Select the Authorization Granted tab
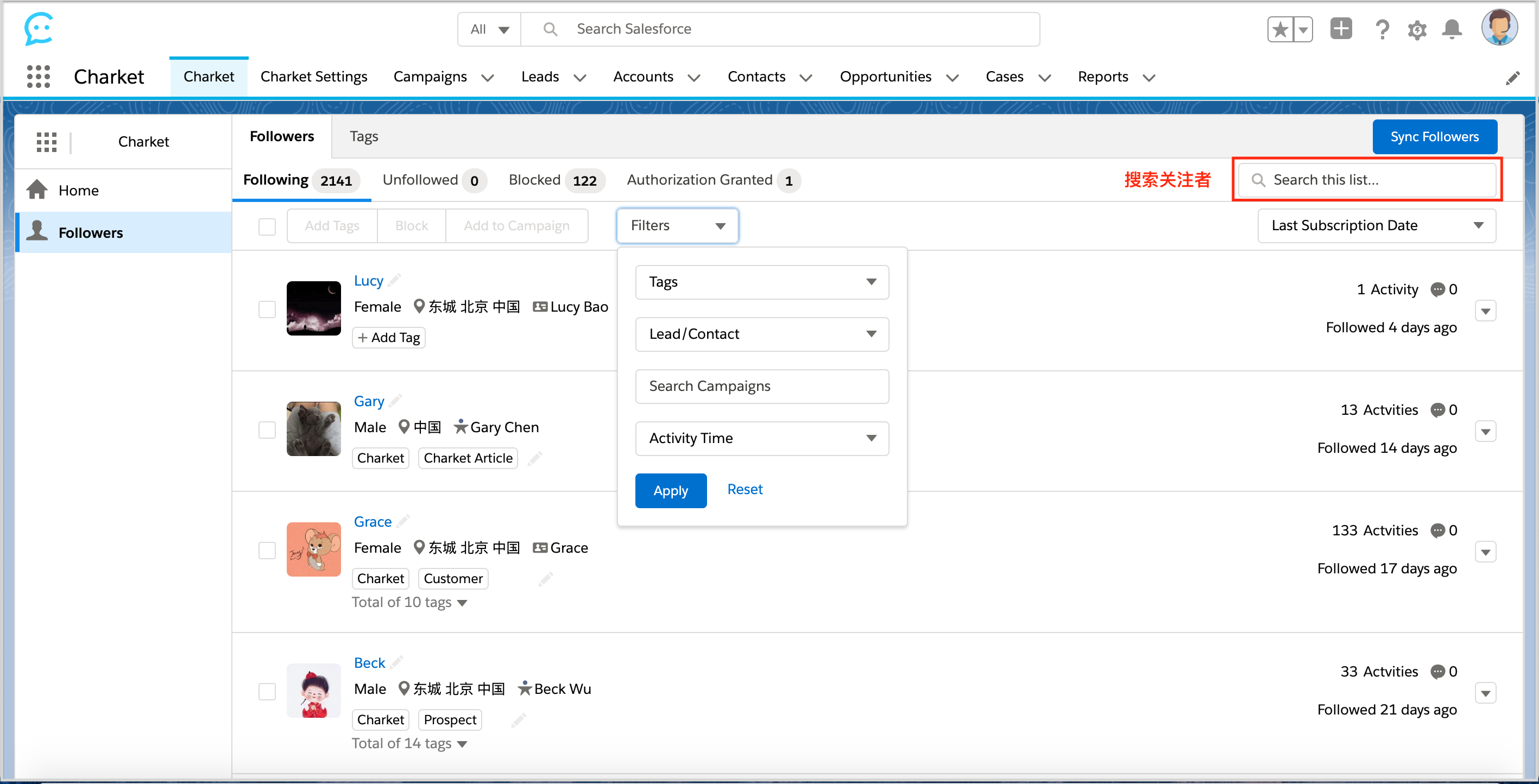This screenshot has height=784, width=1539. 714,180
